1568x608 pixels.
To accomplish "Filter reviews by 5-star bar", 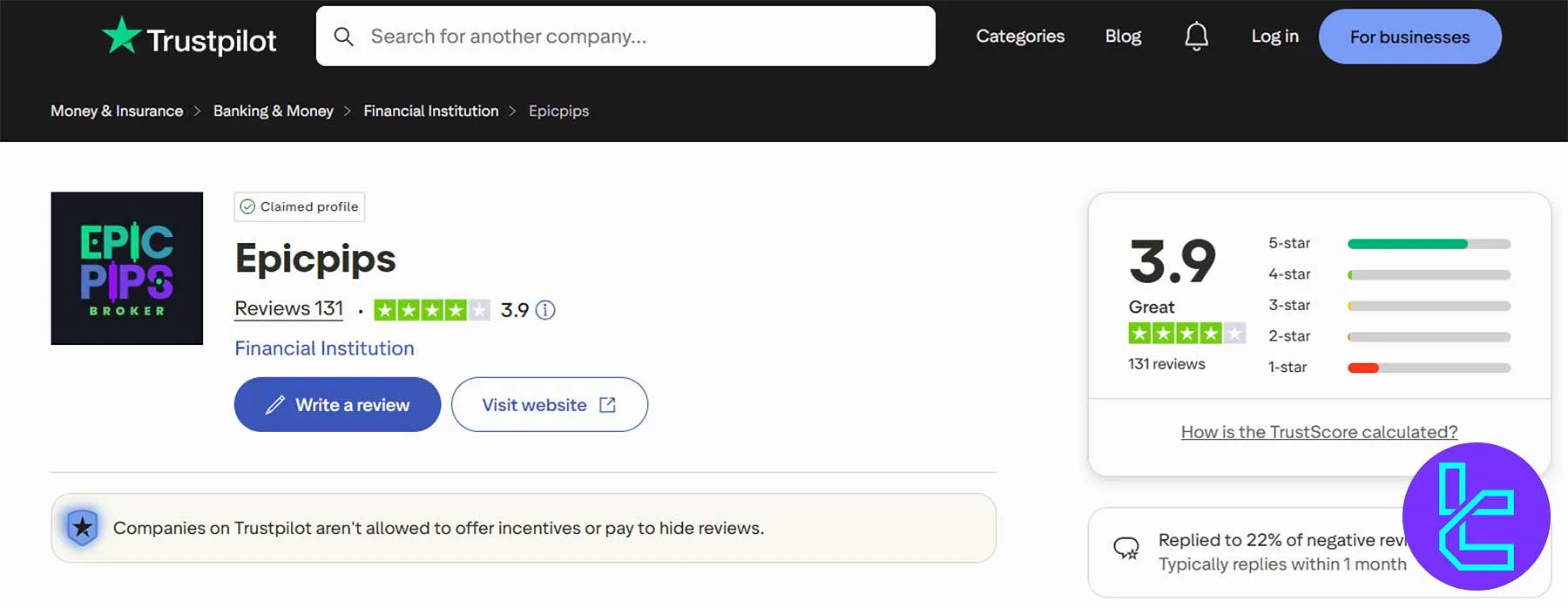I will (x=1429, y=244).
